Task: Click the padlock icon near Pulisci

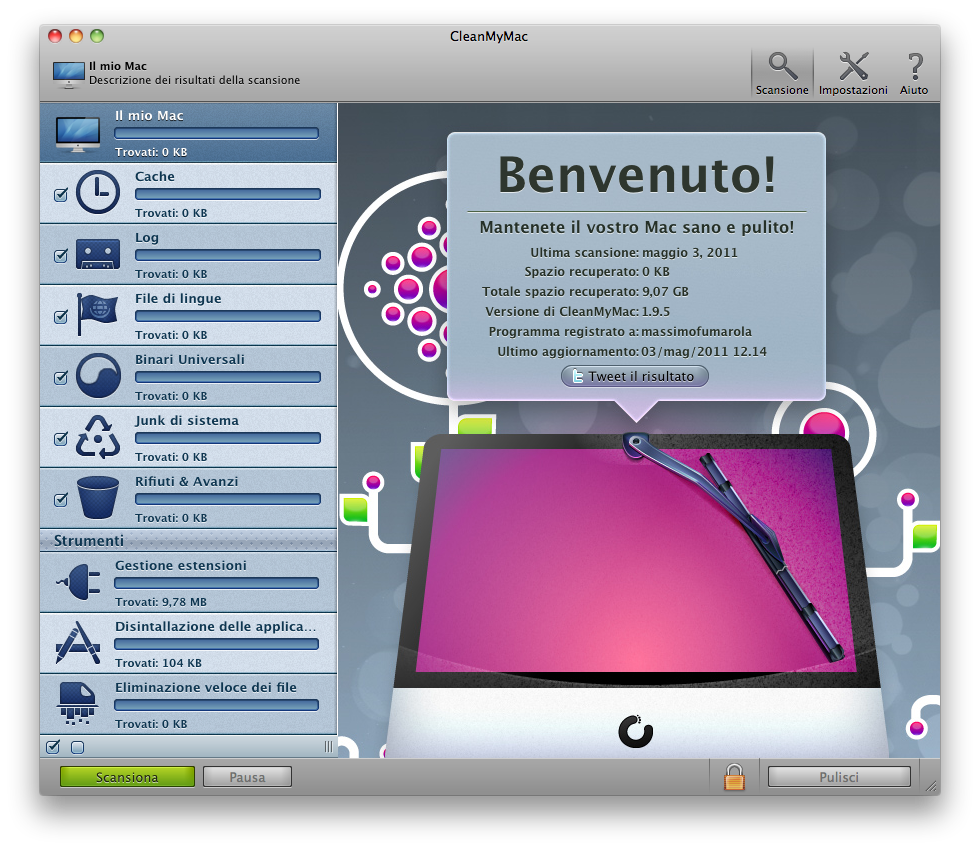Action: tap(734, 777)
